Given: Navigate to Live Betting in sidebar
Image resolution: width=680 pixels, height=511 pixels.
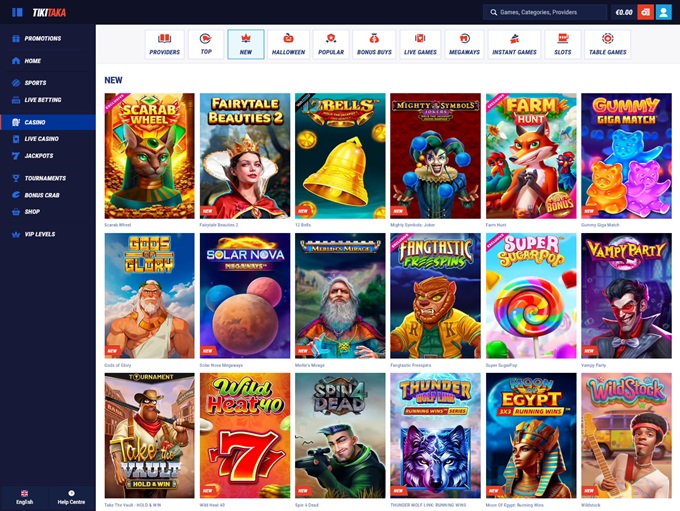Looking at the screenshot, I should point(42,100).
